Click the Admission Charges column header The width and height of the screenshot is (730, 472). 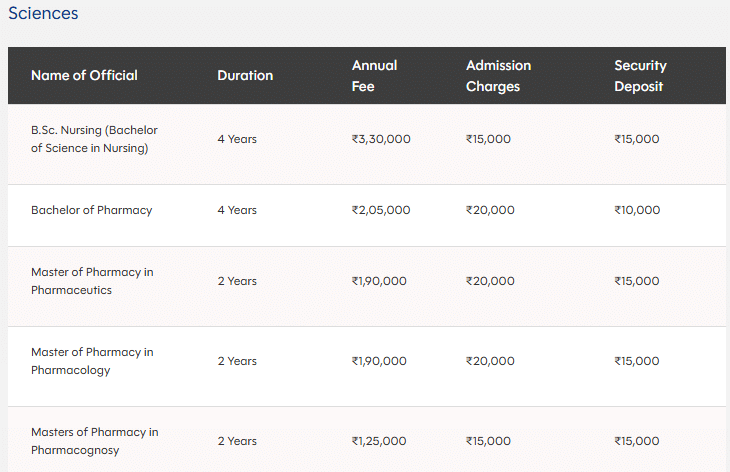(498, 75)
